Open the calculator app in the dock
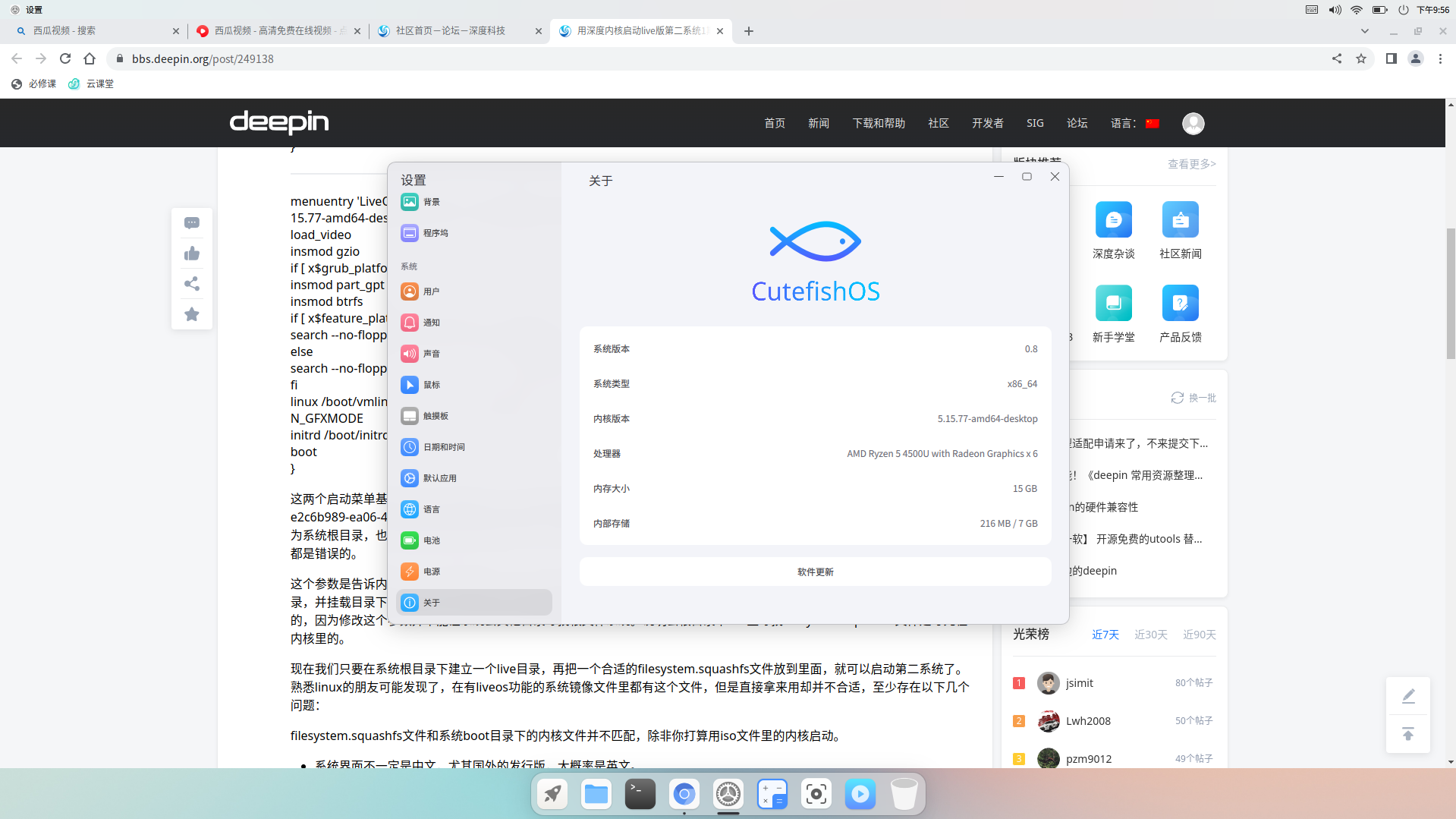Image resolution: width=1456 pixels, height=819 pixels. 772,795
